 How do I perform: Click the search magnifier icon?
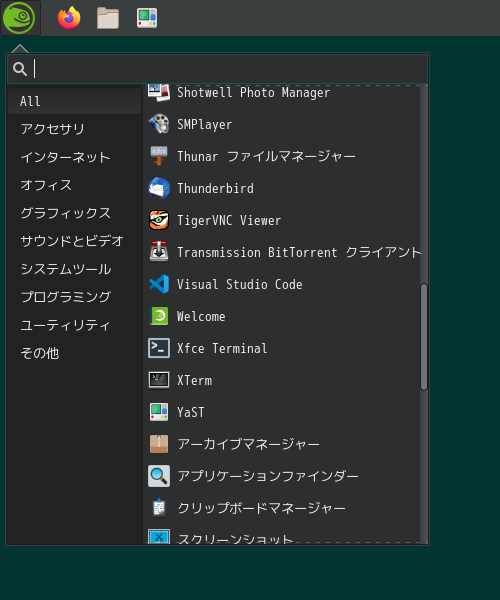[20, 69]
